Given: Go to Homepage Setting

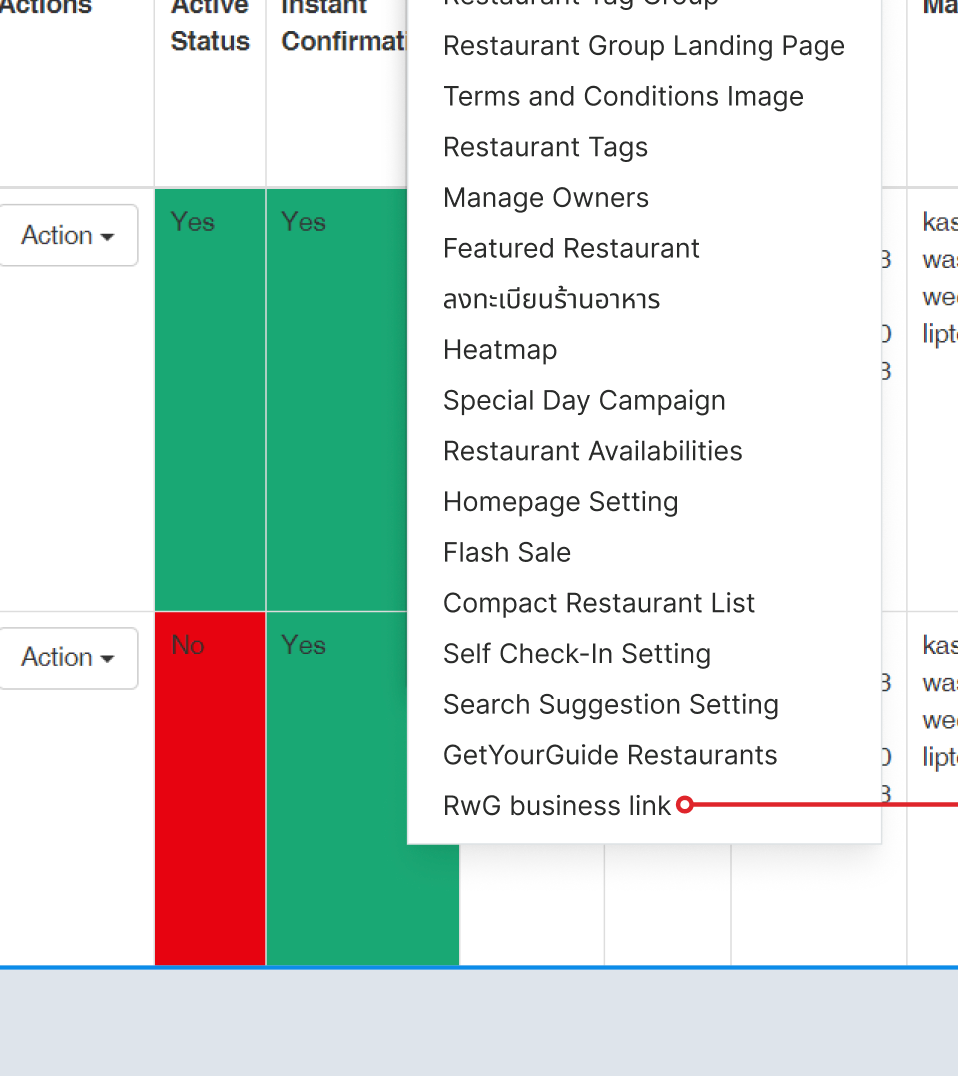Looking at the screenshot, I should point(560,502).
